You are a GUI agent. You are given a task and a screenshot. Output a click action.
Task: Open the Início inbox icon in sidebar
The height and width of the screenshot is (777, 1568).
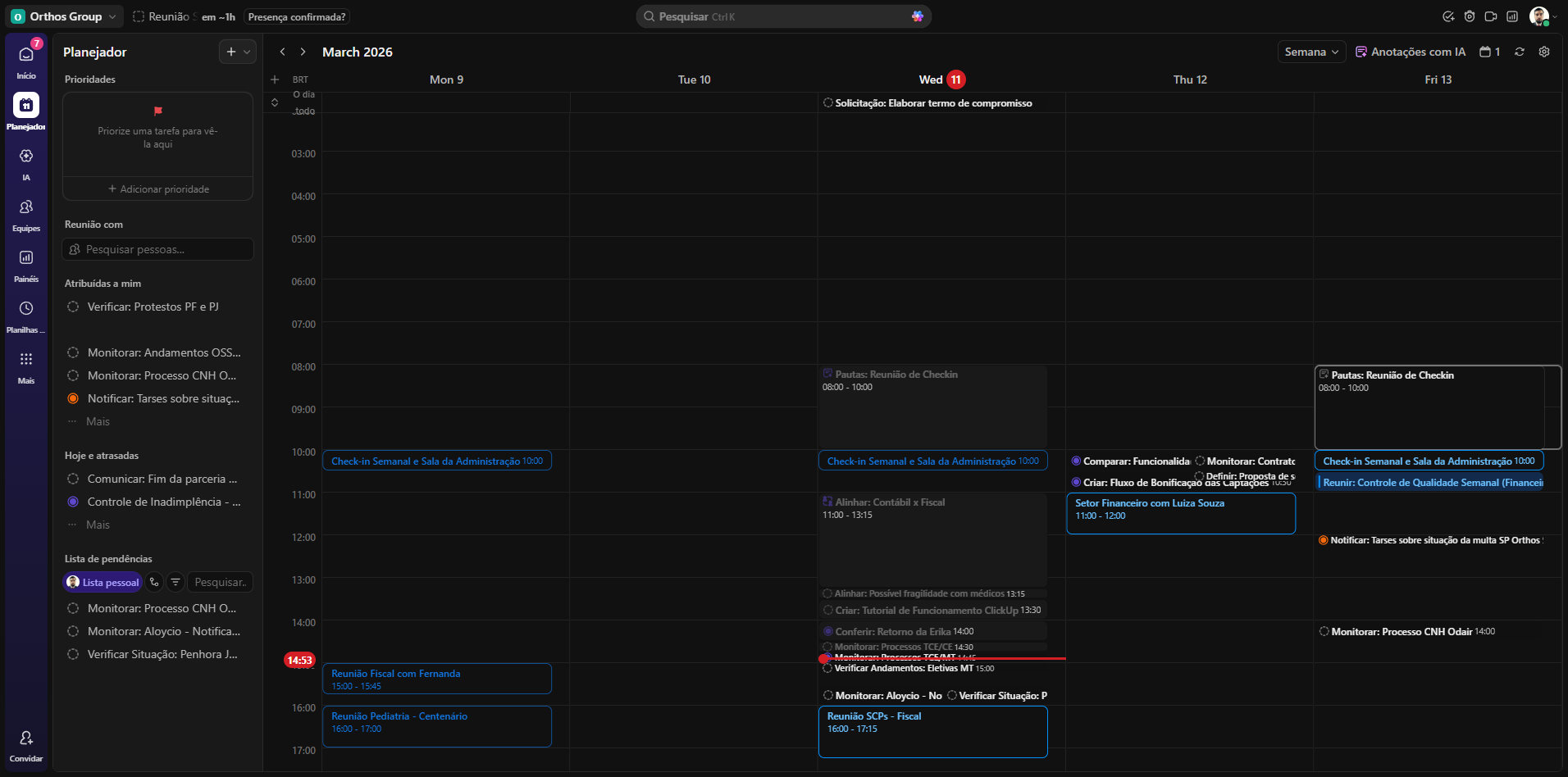[26, 55]
